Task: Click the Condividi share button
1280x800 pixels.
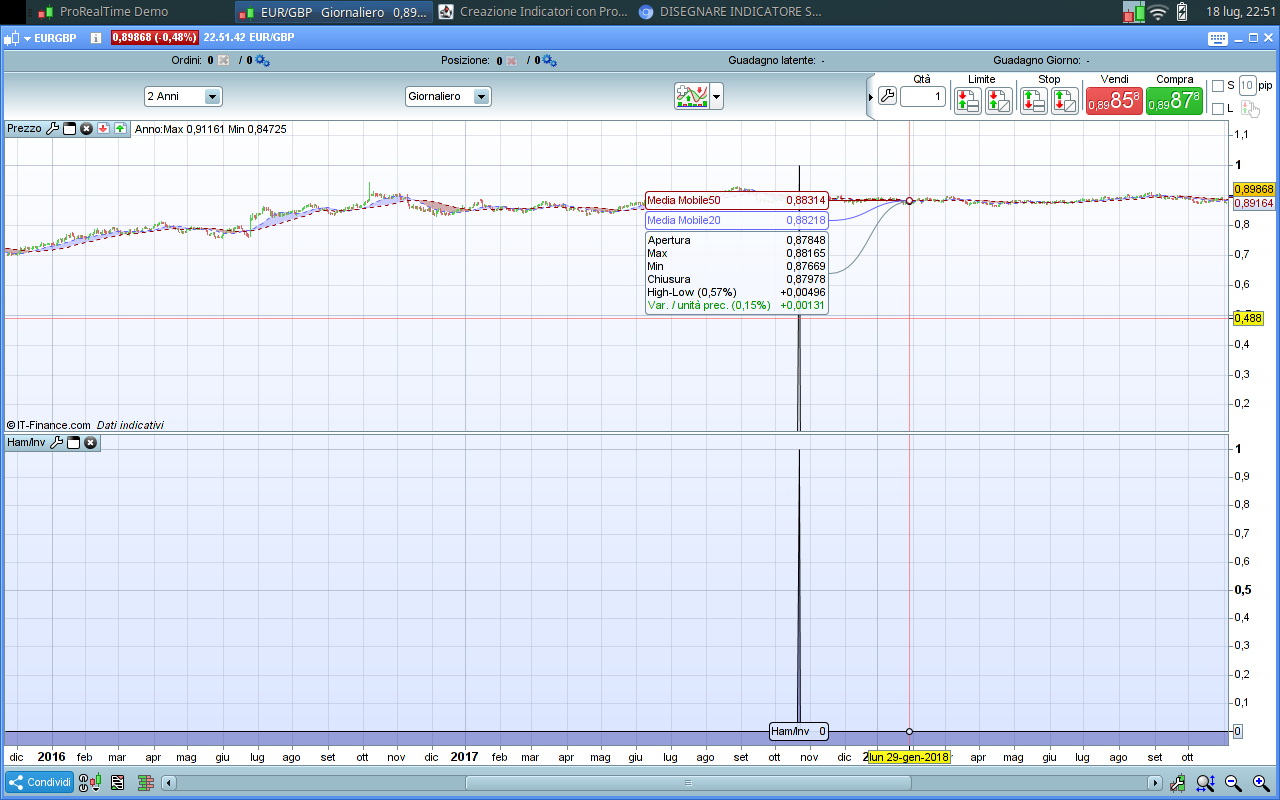Action: point(38,783)
